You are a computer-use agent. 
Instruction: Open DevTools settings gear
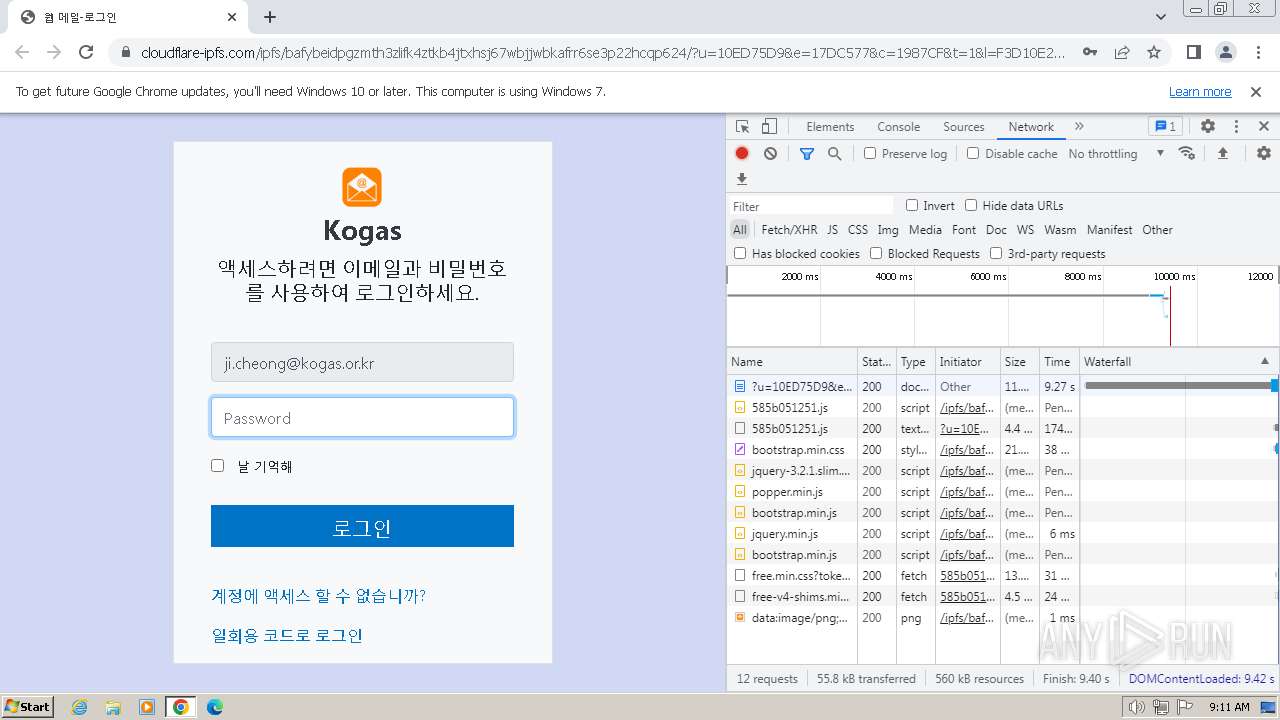[x=1208, y=127]
